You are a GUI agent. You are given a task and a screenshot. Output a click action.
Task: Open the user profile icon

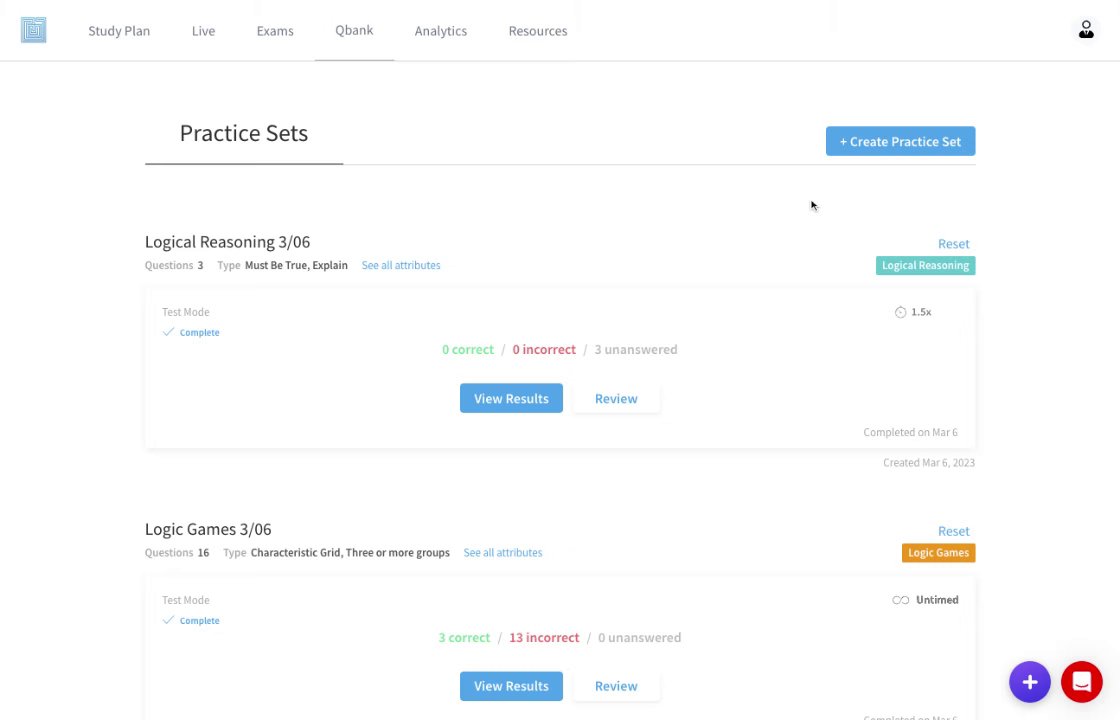click(x=1086, y=30)
